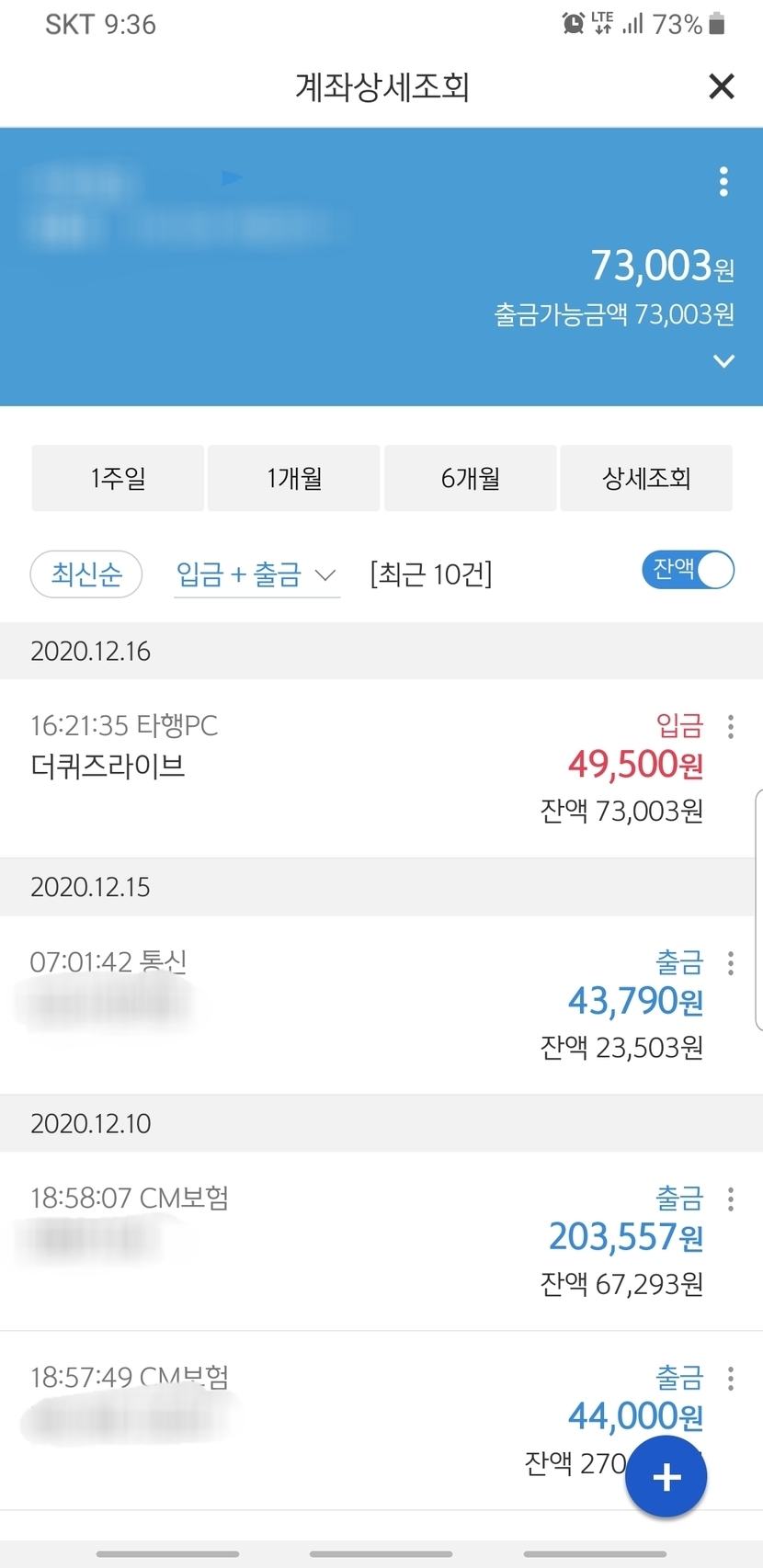
Task: Select the 1주일 period tab
Action: click(x=118, y=478)
